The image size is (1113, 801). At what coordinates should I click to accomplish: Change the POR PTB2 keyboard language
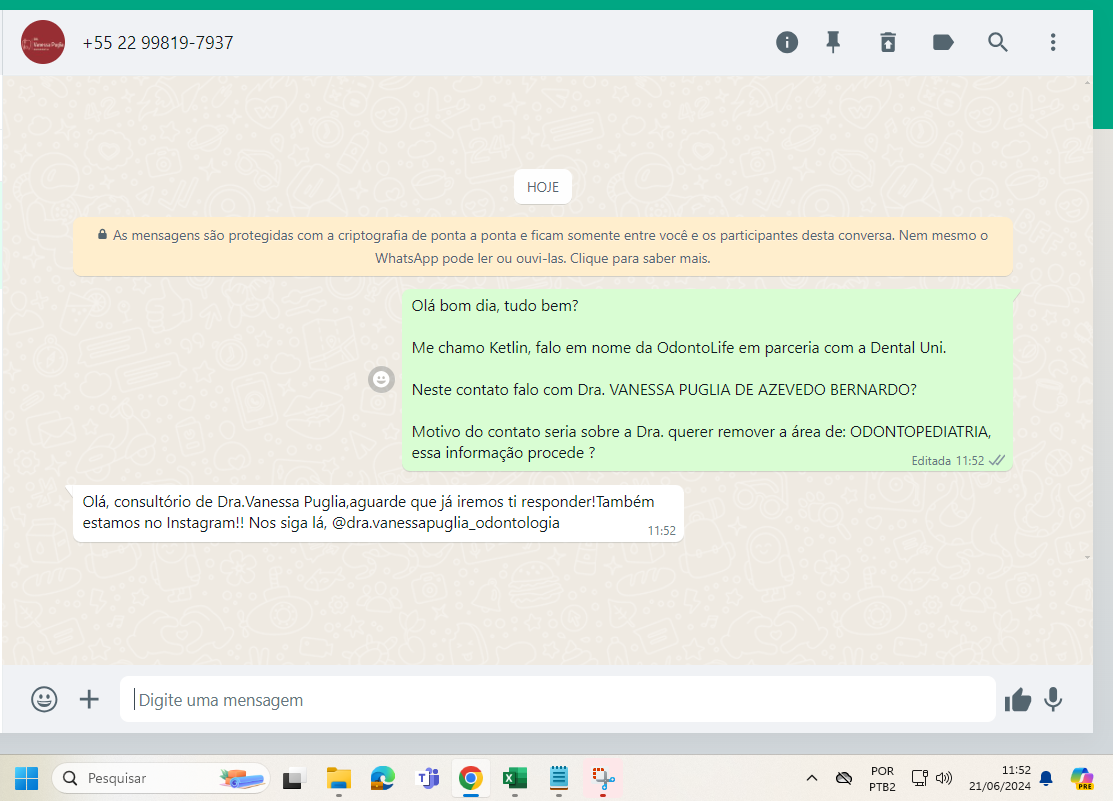pyautogui.click(x=882, y=778)
